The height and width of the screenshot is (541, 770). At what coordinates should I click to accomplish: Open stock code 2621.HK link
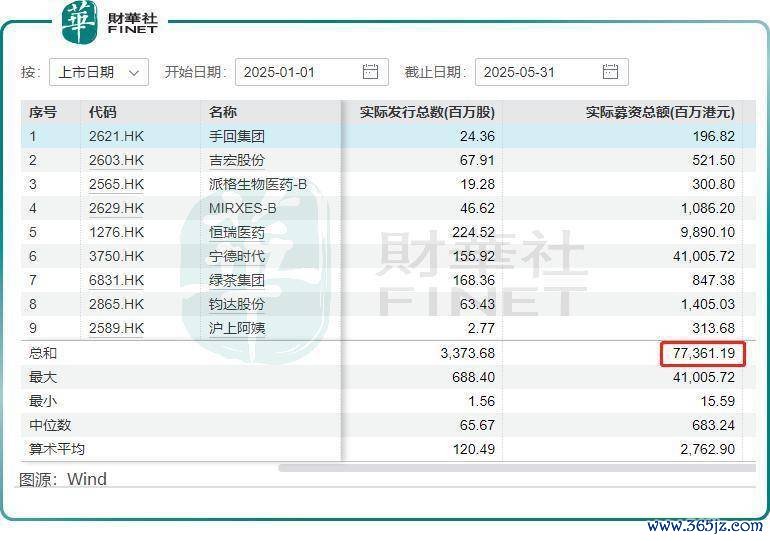click(116, 136)
